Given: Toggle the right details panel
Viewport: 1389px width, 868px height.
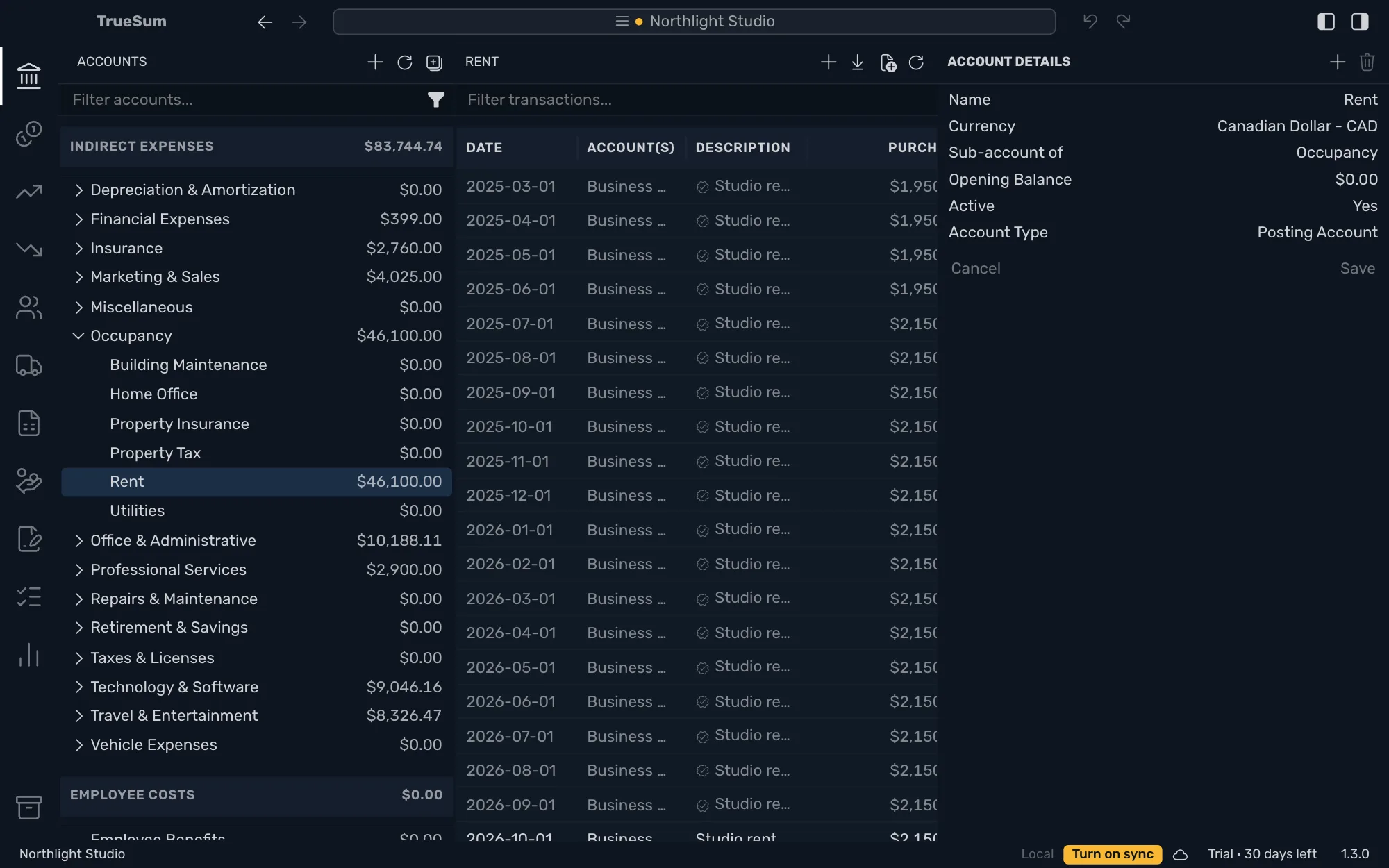Looking at the screenshot, I should (1360, 22).
